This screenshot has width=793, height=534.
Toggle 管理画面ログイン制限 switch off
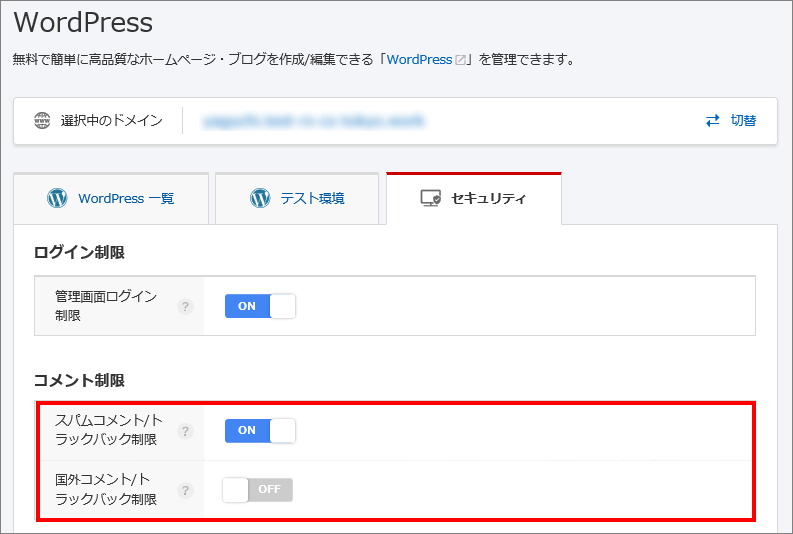coord(260,306)
